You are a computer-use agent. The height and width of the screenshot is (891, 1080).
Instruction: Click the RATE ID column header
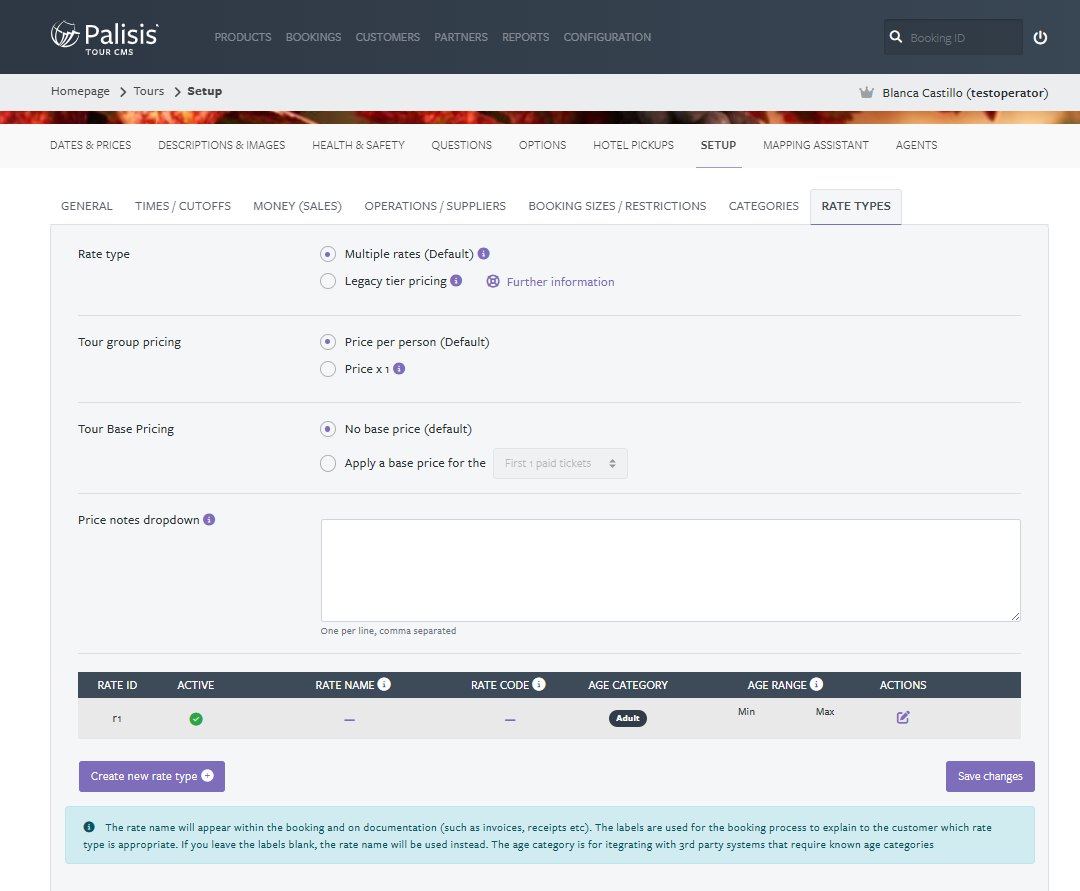pyautogui.click(x=117, y=685)
